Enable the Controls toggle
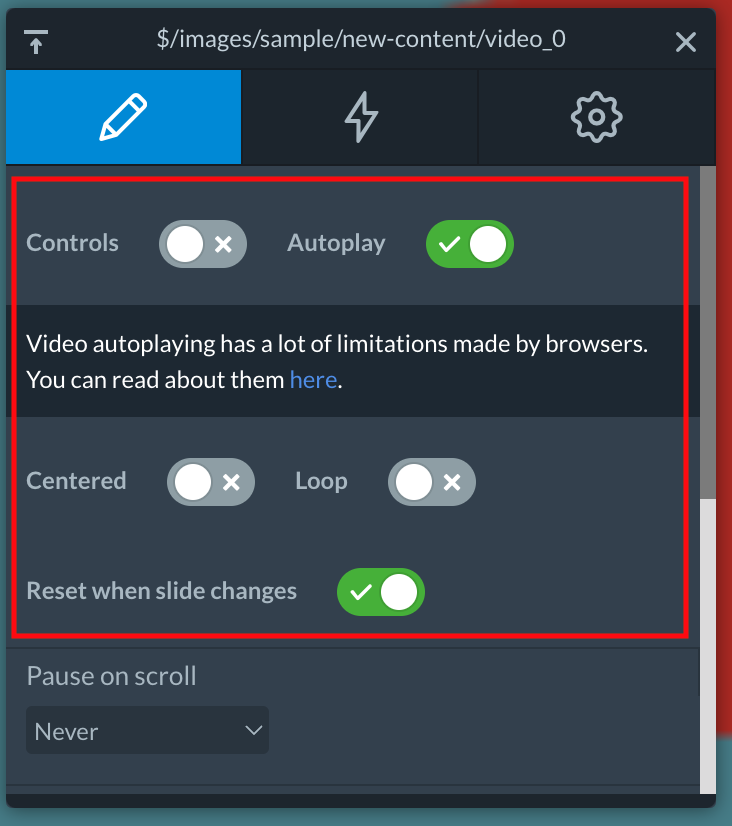The height and width of the screenshot is (826, 732). click(x=203, y=244)
